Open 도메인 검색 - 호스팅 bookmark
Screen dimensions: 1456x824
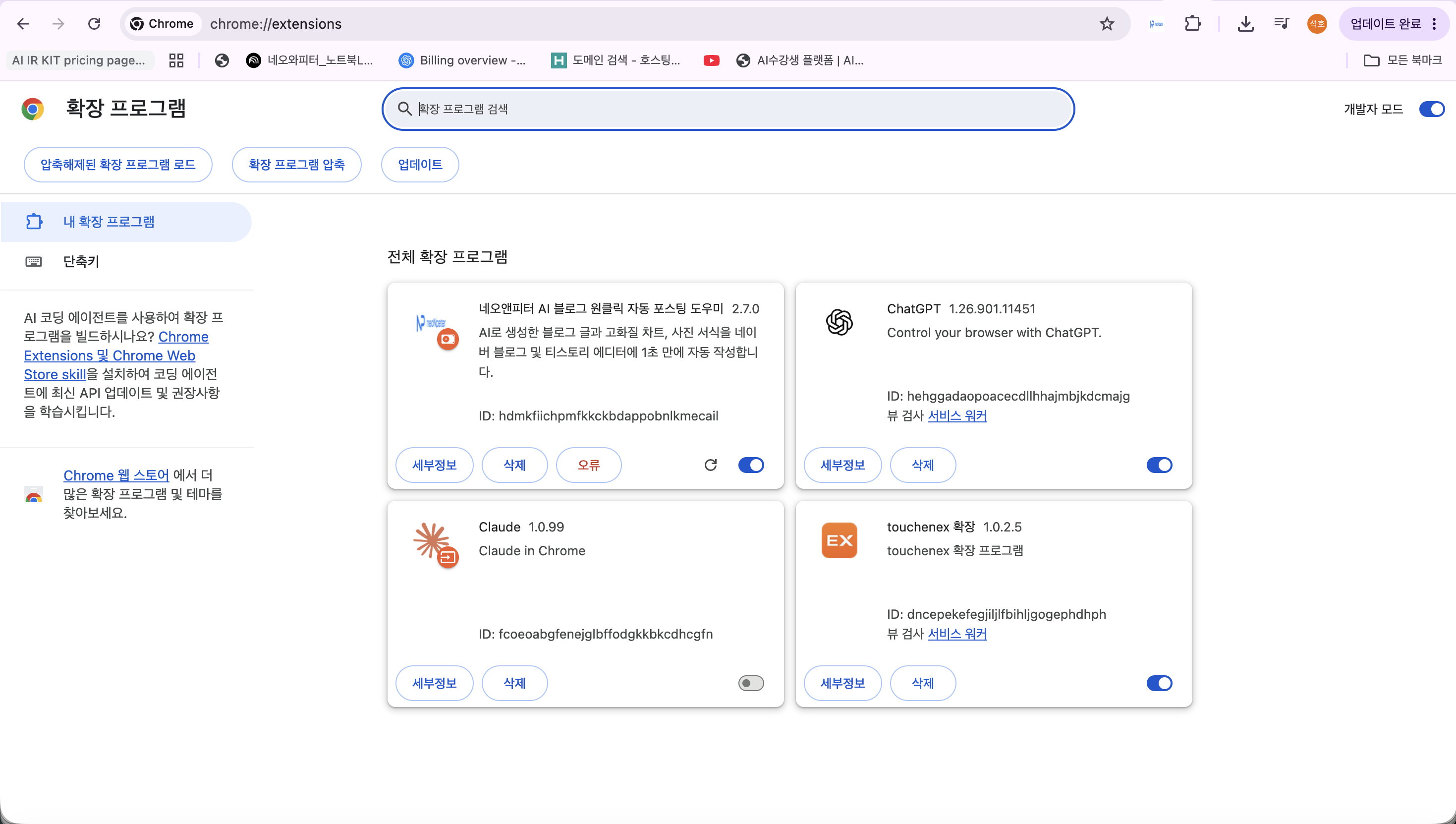(x=616, y=60)
